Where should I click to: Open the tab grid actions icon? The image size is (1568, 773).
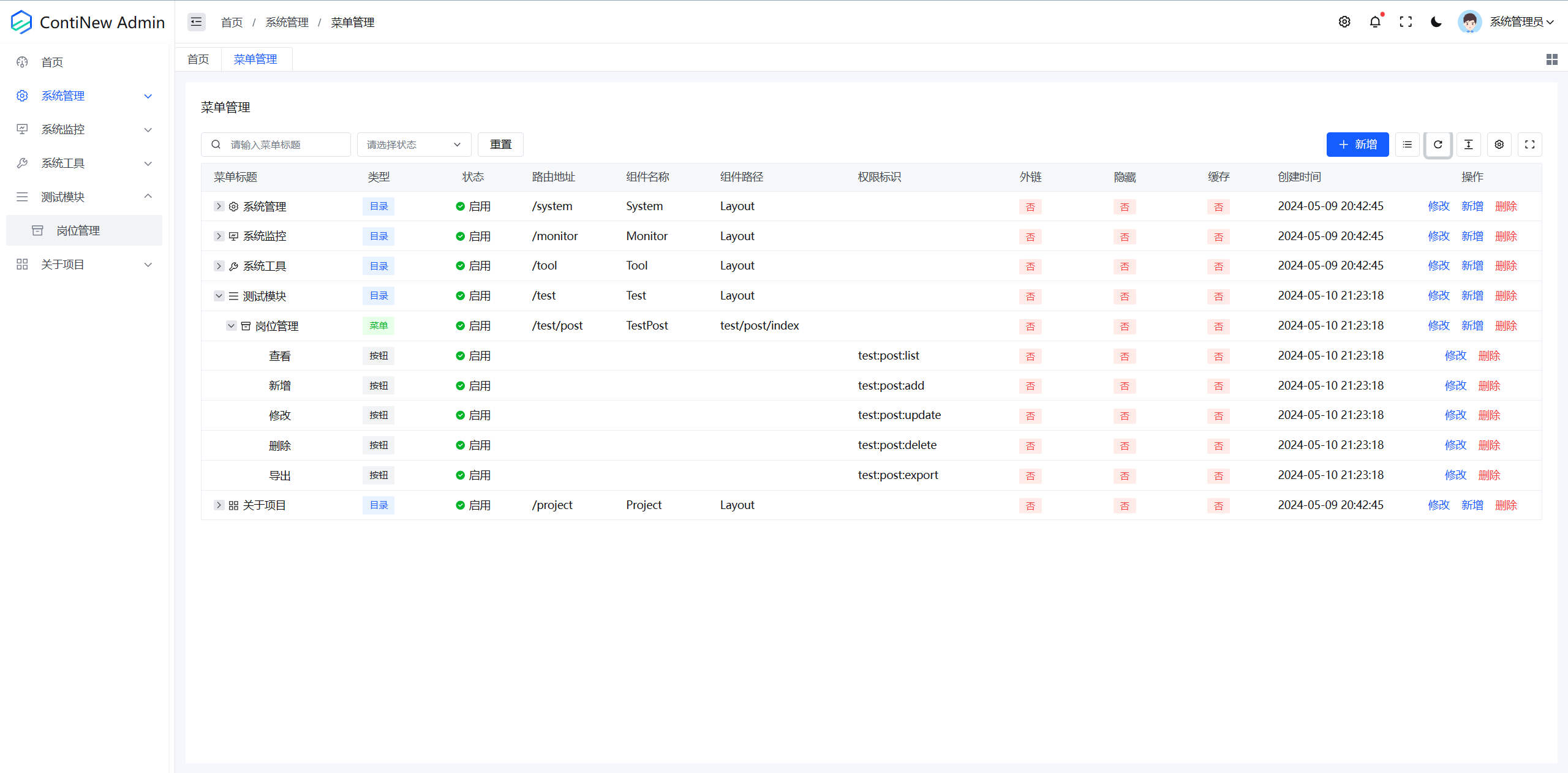coord(1551,59)
